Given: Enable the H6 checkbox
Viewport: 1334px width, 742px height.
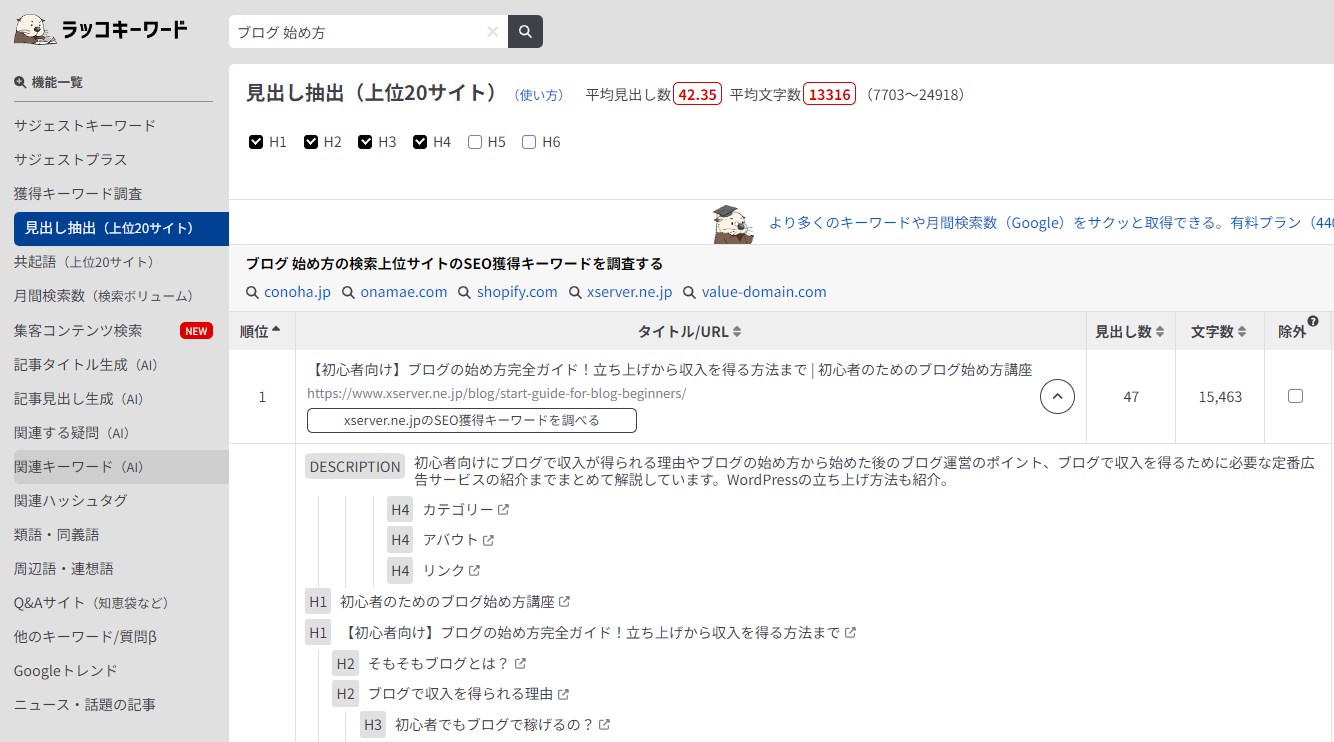Looking at the screenshot, I should tap(529, 142).
